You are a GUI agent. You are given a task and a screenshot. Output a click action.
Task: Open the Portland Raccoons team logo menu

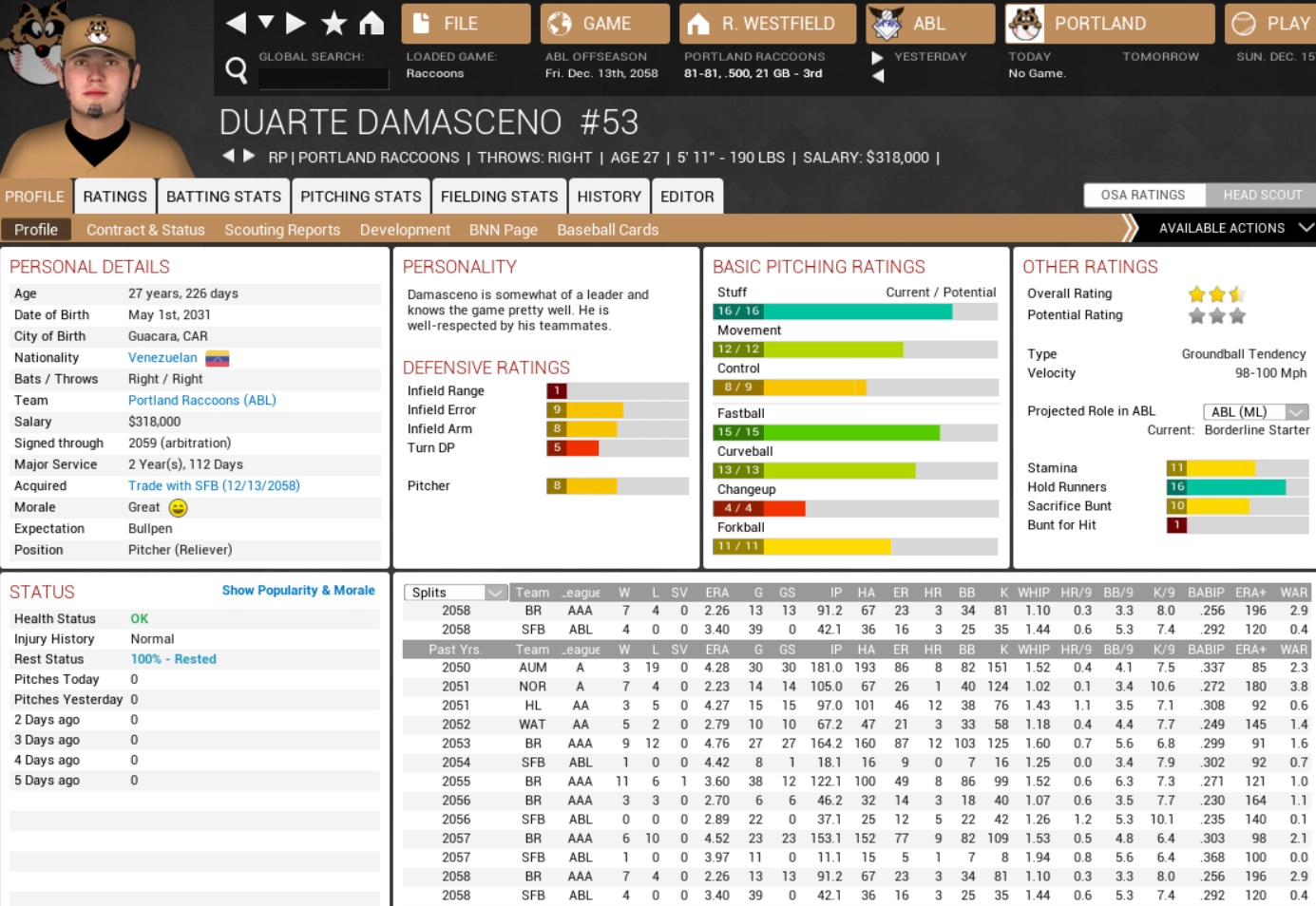pos(1025,24)
